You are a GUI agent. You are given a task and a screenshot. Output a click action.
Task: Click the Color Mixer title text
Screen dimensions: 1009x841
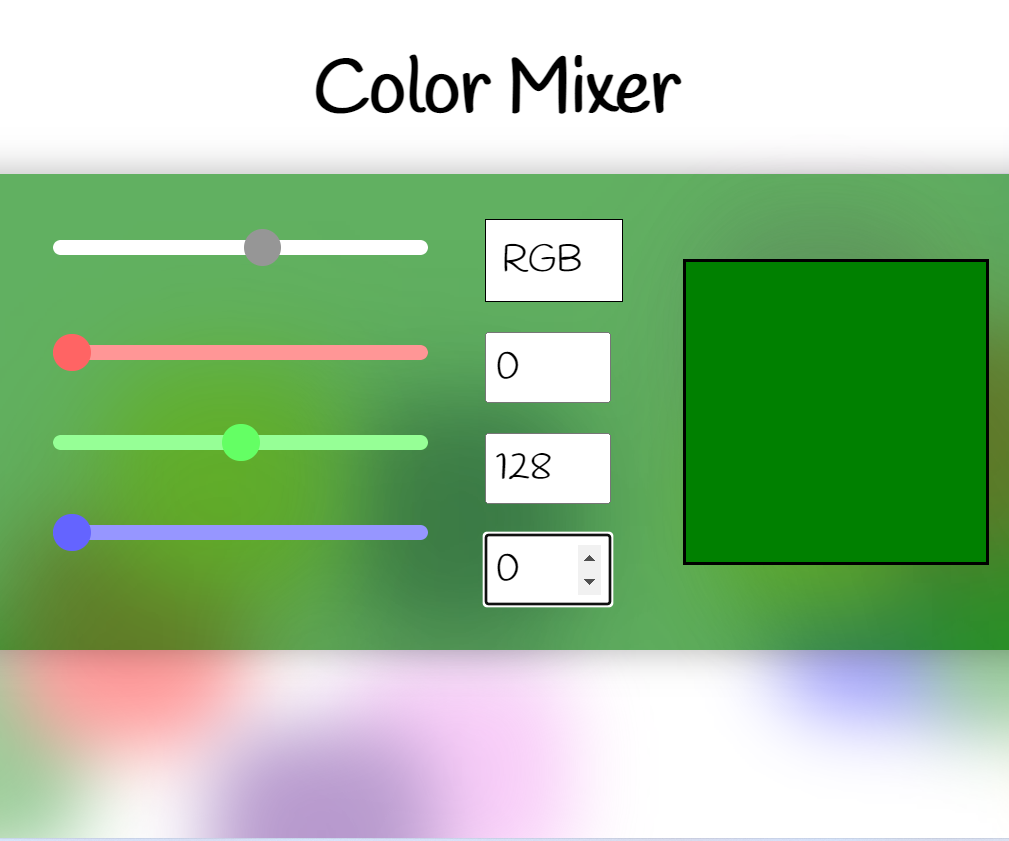496,85
